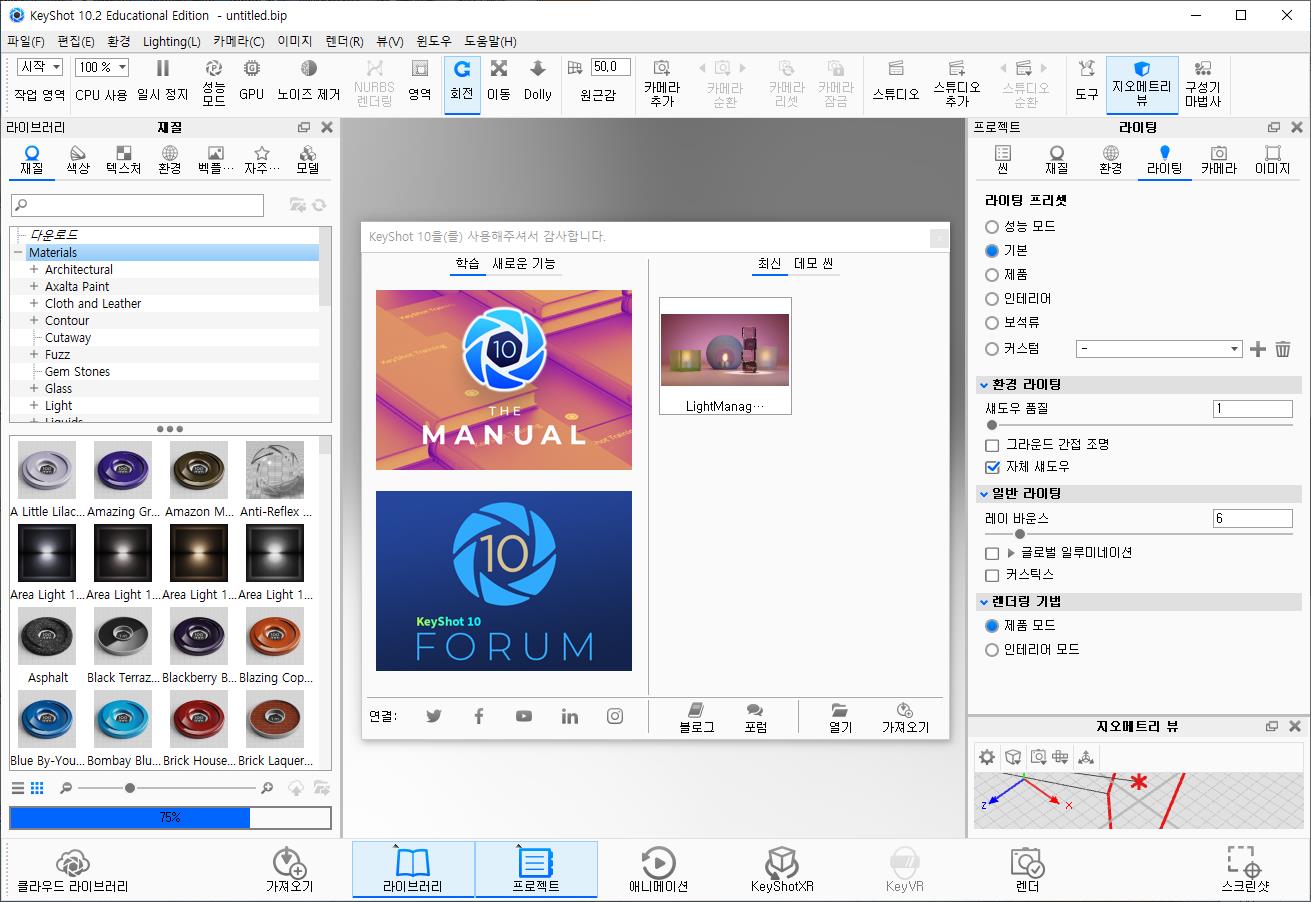Open the 시작 workspace dropdown
The width and height of the screenshot is (1311, 902).
click(40, 67)
